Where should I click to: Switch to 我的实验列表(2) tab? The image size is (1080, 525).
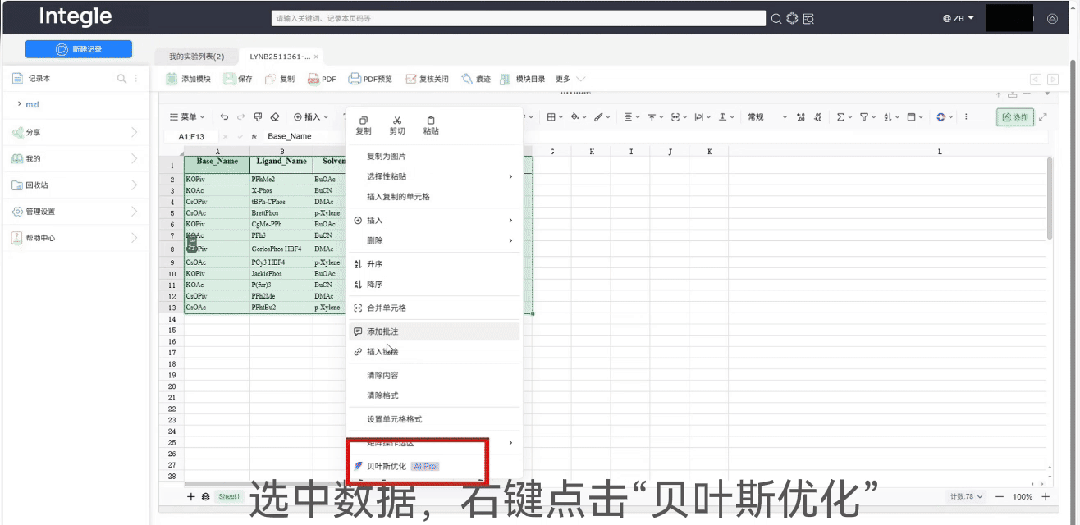pos(196,56)
